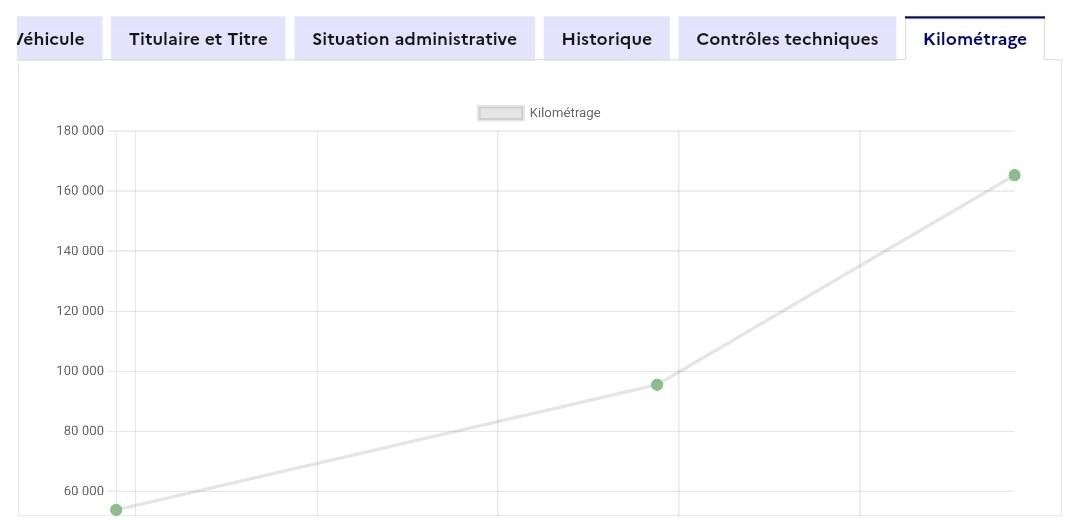Click the 180 000 axis label
The height and width of the screenshot is (525, 1079).
[79, 131]
